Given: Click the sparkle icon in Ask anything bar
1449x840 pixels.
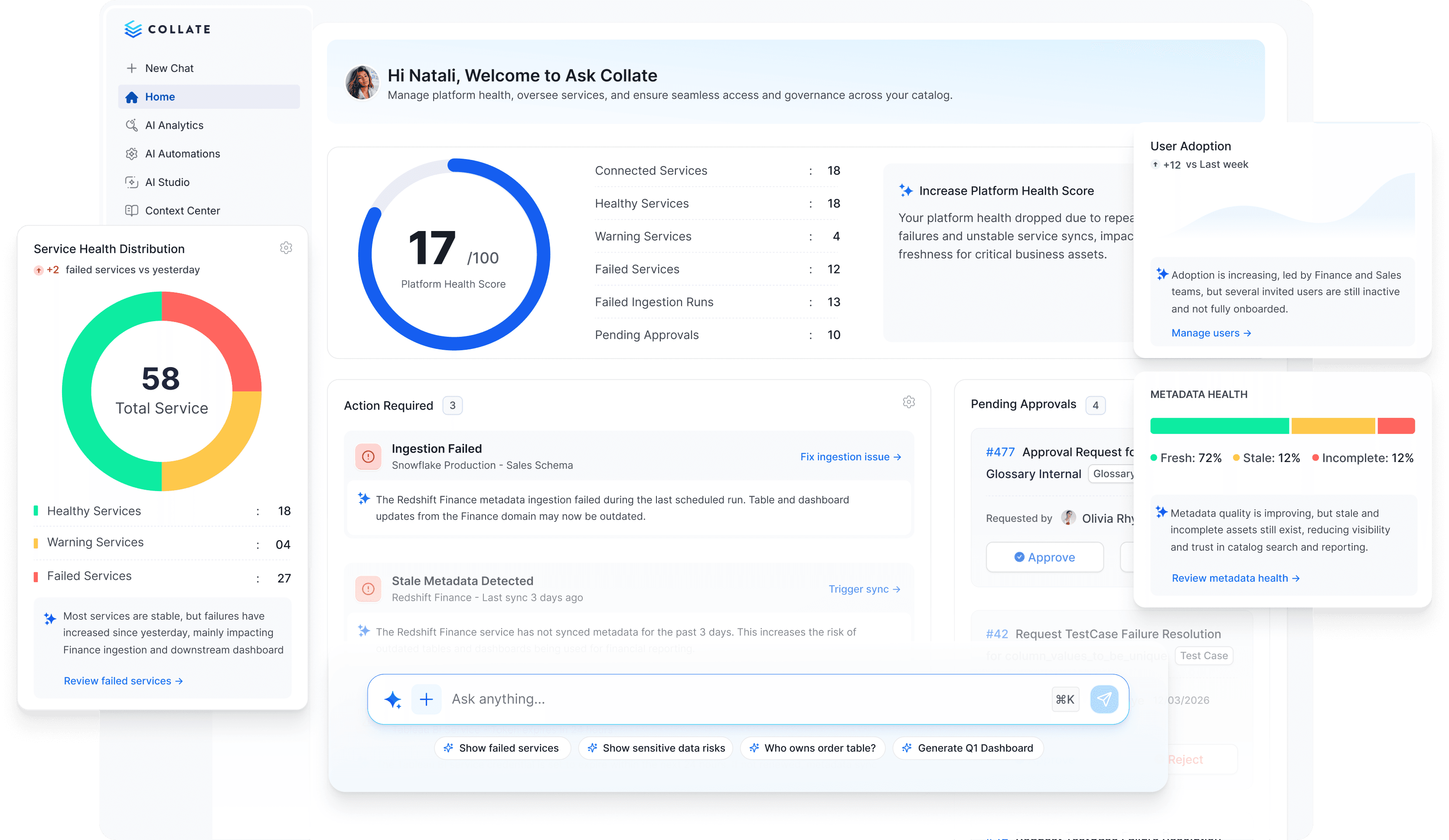Looking at the screenshot, I should 393,699.
